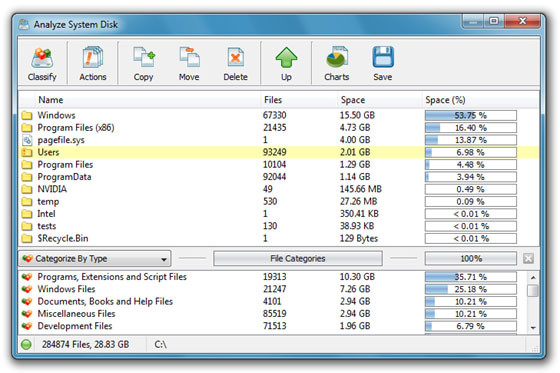
Task: Click the 350.41 KB space value
Action: (x=359, y=214)
